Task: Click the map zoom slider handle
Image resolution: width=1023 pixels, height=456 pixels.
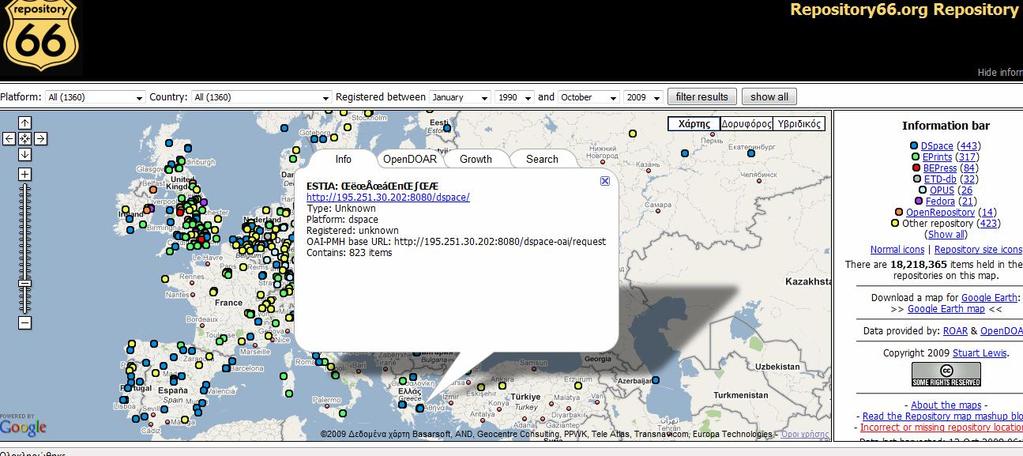Action: click(x=25, y=284)
